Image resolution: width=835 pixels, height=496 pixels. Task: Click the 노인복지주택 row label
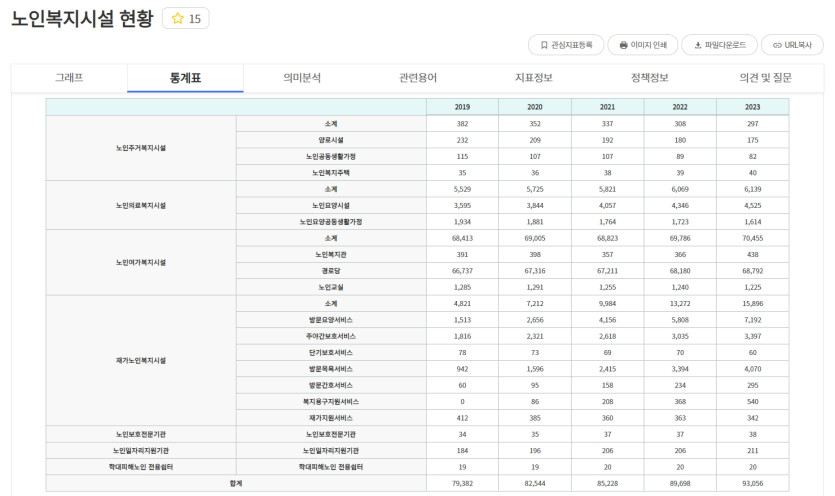pyautogui.click(x=331, y=173)
